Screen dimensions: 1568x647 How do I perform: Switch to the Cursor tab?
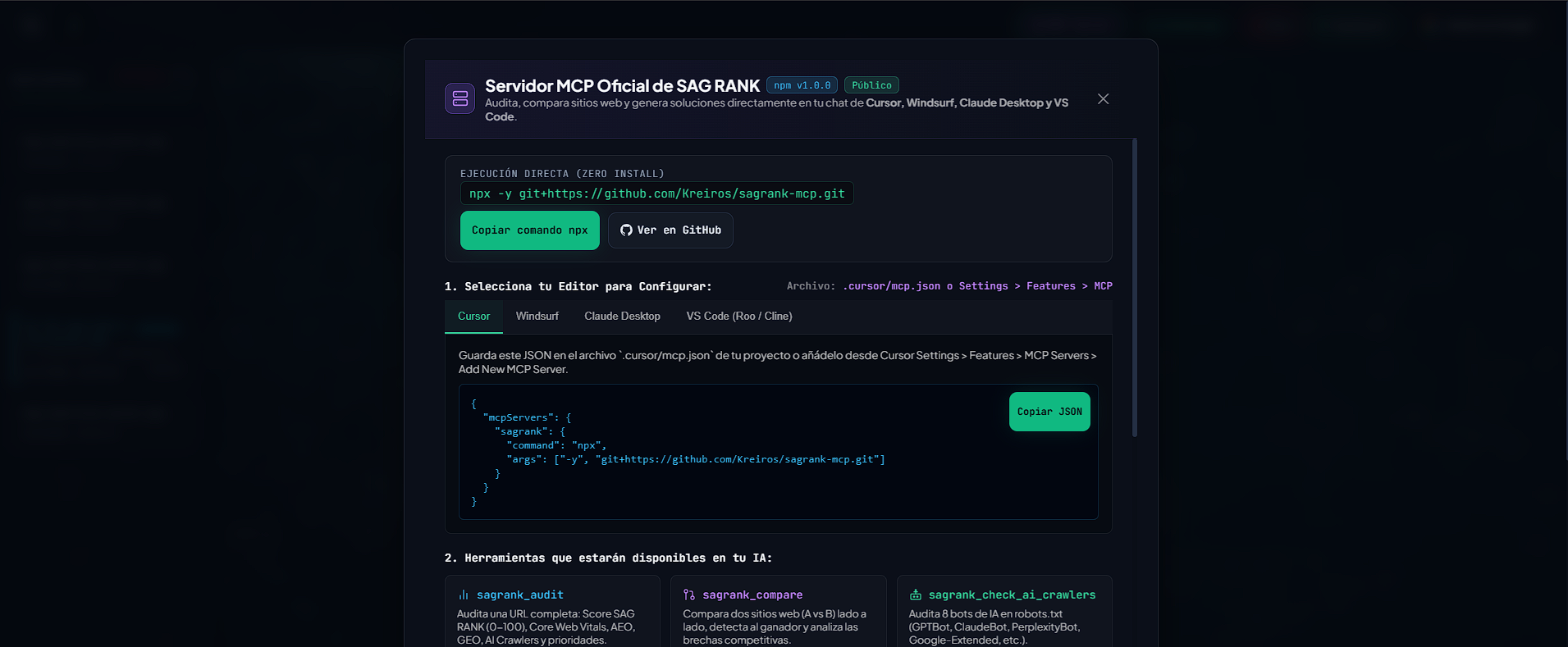tap(473, 317)
